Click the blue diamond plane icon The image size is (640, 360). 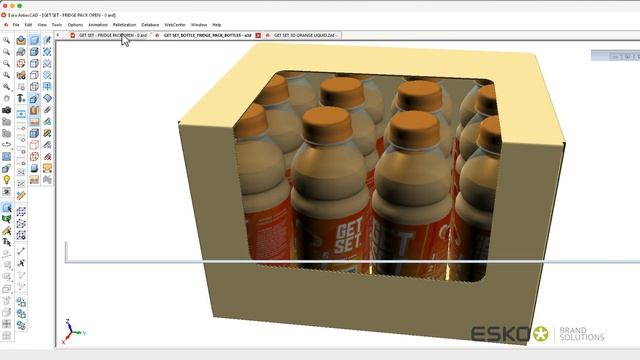[x=47, y=98]
